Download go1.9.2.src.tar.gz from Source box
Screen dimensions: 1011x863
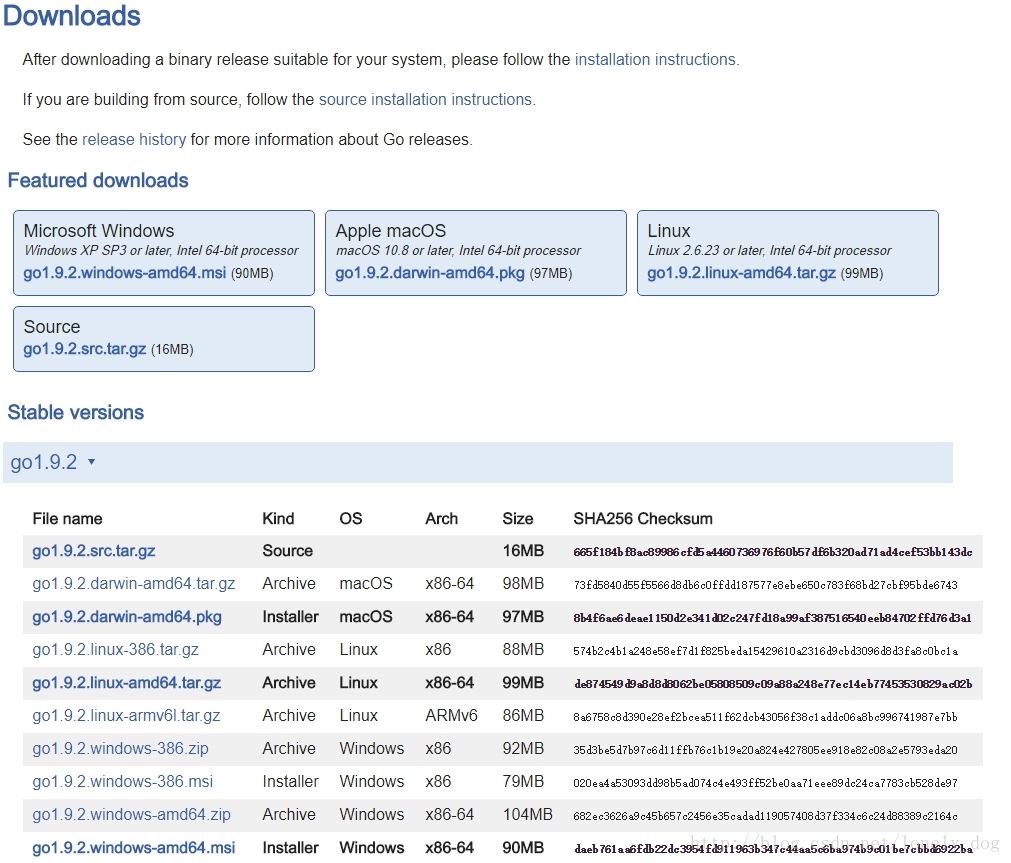tap(84, 349)
